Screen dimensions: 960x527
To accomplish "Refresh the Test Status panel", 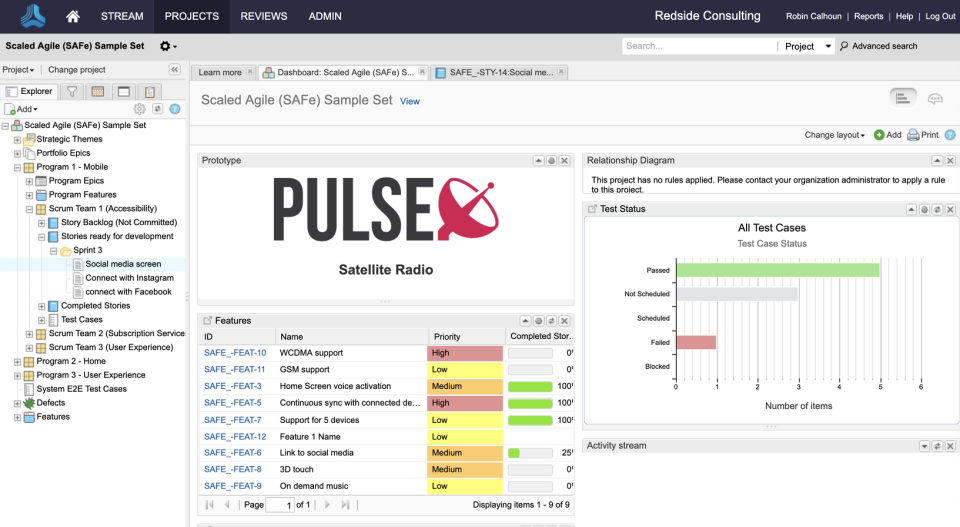I will 937,209.
